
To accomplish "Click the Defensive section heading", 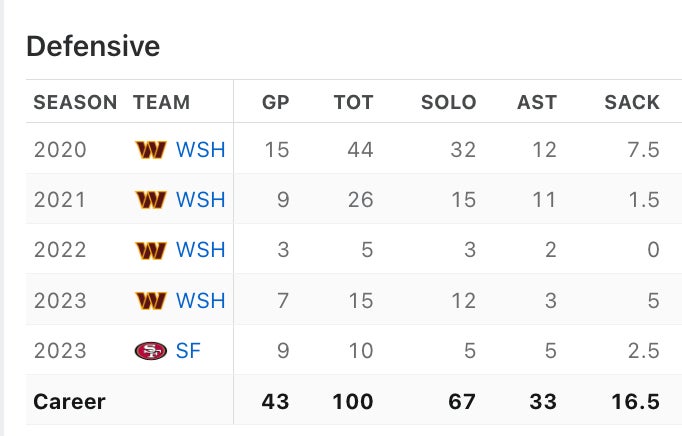I will (93, 46).
